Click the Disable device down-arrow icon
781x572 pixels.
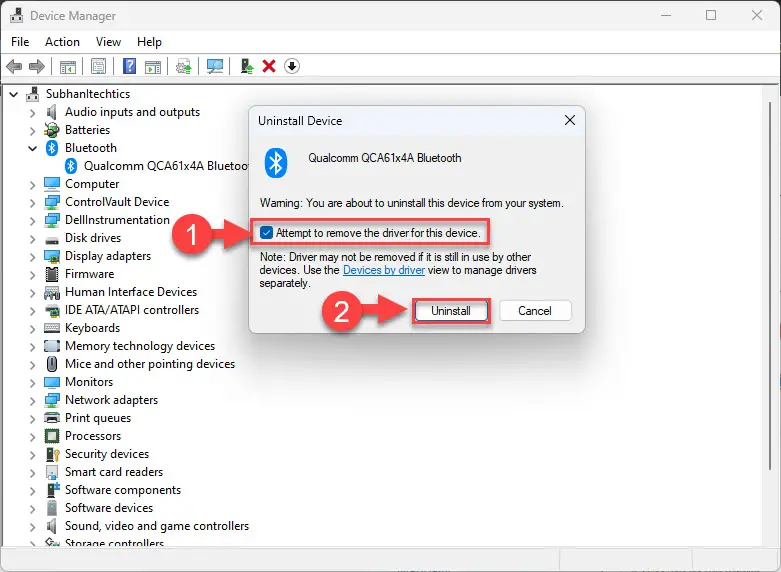[292, 66]
